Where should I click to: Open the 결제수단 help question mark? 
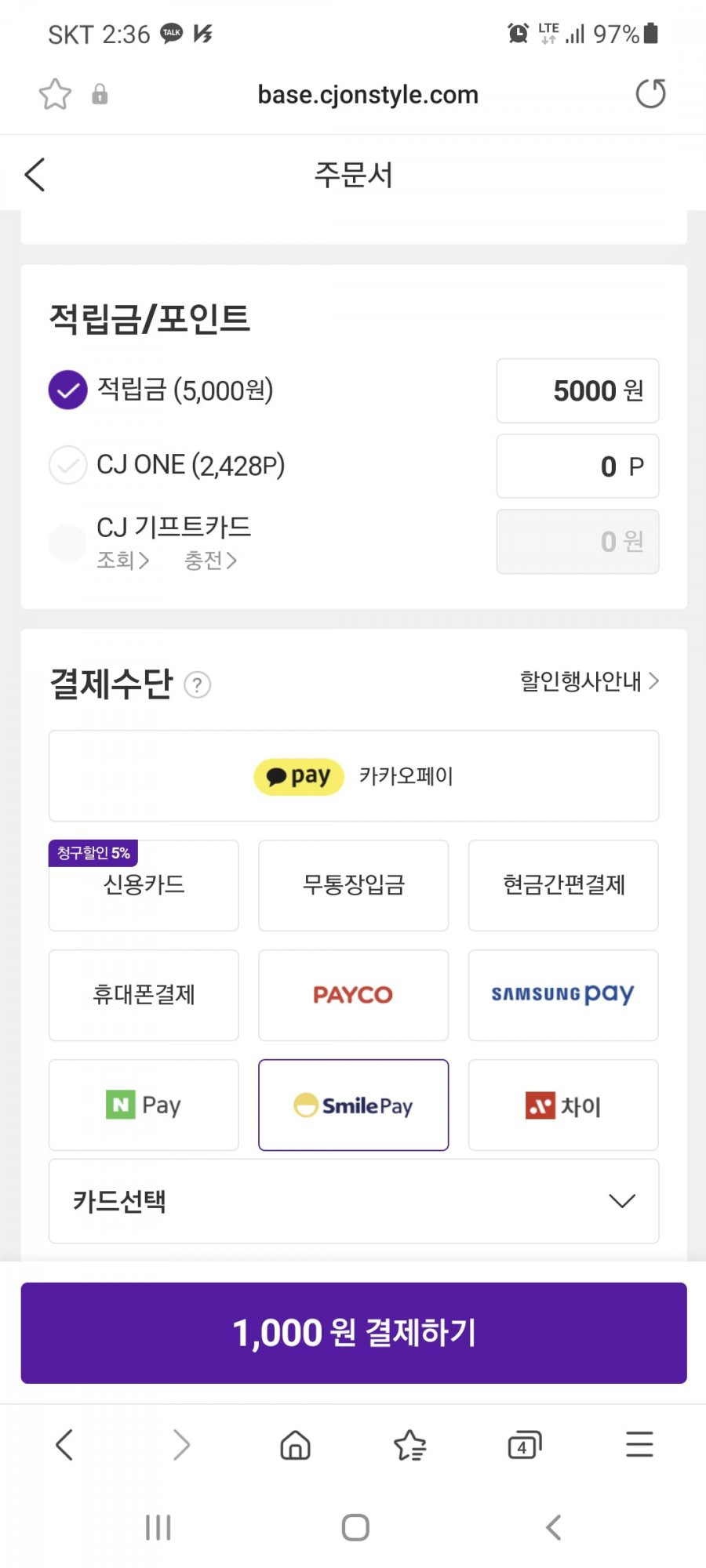[x=197, y=685]
